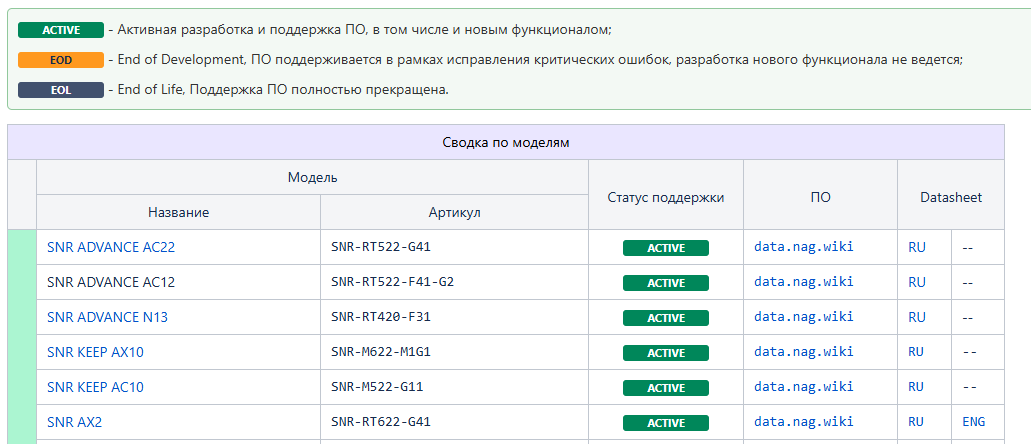Open data.nag.wiki link in SNR AX2 row

coord(803,422)
